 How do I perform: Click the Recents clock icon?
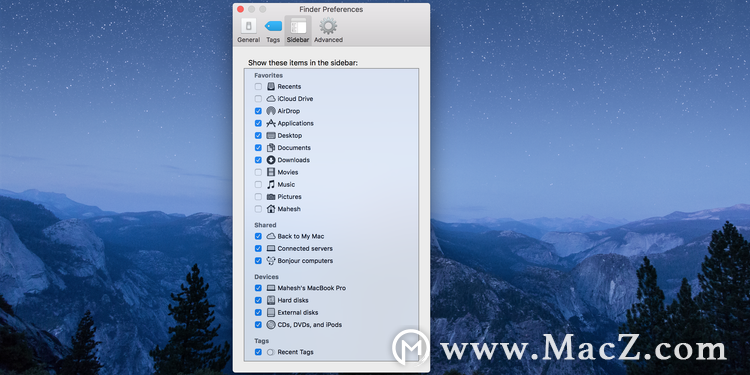click(271, 87)
